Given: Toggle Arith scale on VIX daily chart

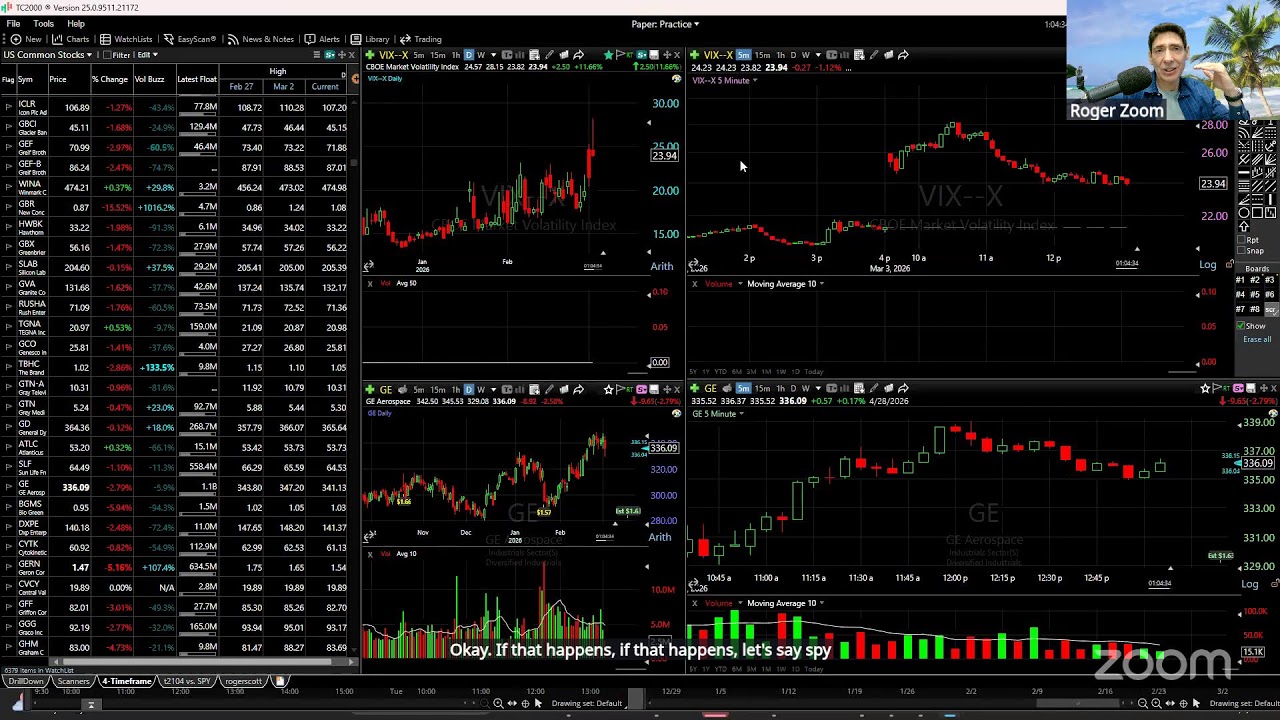Looking at the screenshot, I should (662, 267).
